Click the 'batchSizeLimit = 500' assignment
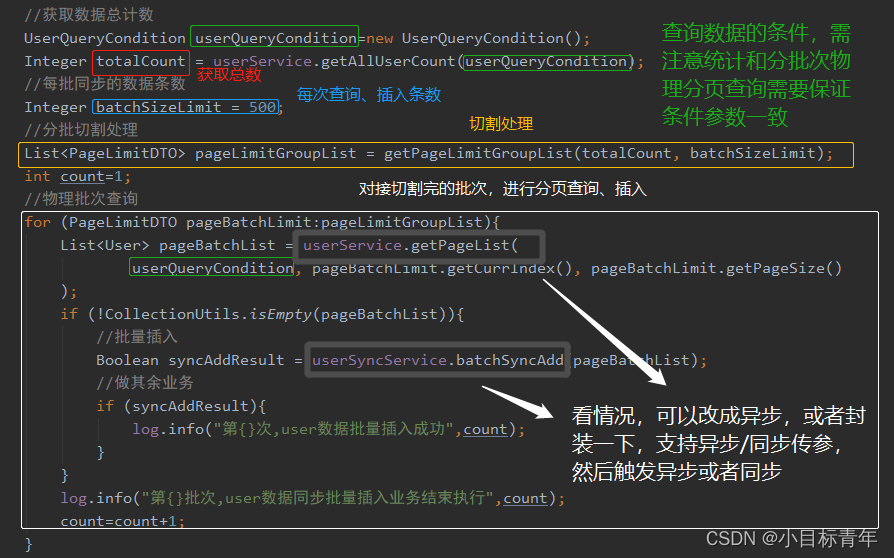Image resolution: width=894 pixels, height=558 pixels. click(186, 107)
